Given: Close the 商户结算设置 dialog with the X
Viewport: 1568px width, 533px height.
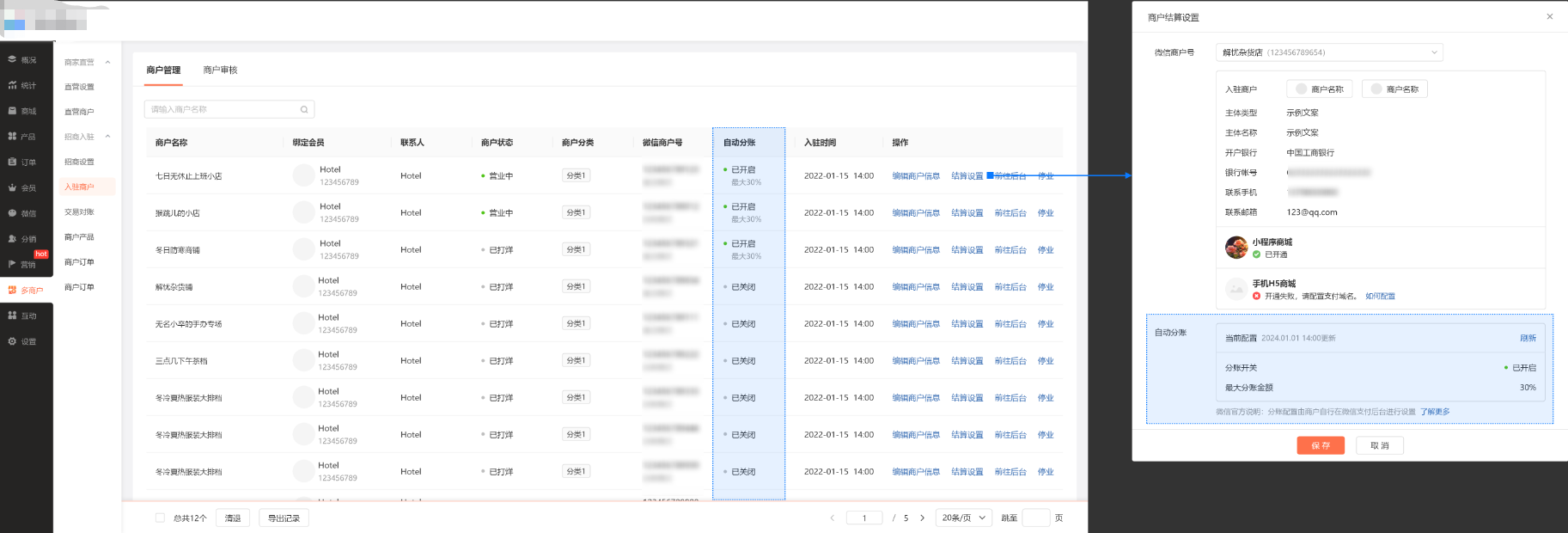Looking at the screenshot, I should coord(1550,16).
